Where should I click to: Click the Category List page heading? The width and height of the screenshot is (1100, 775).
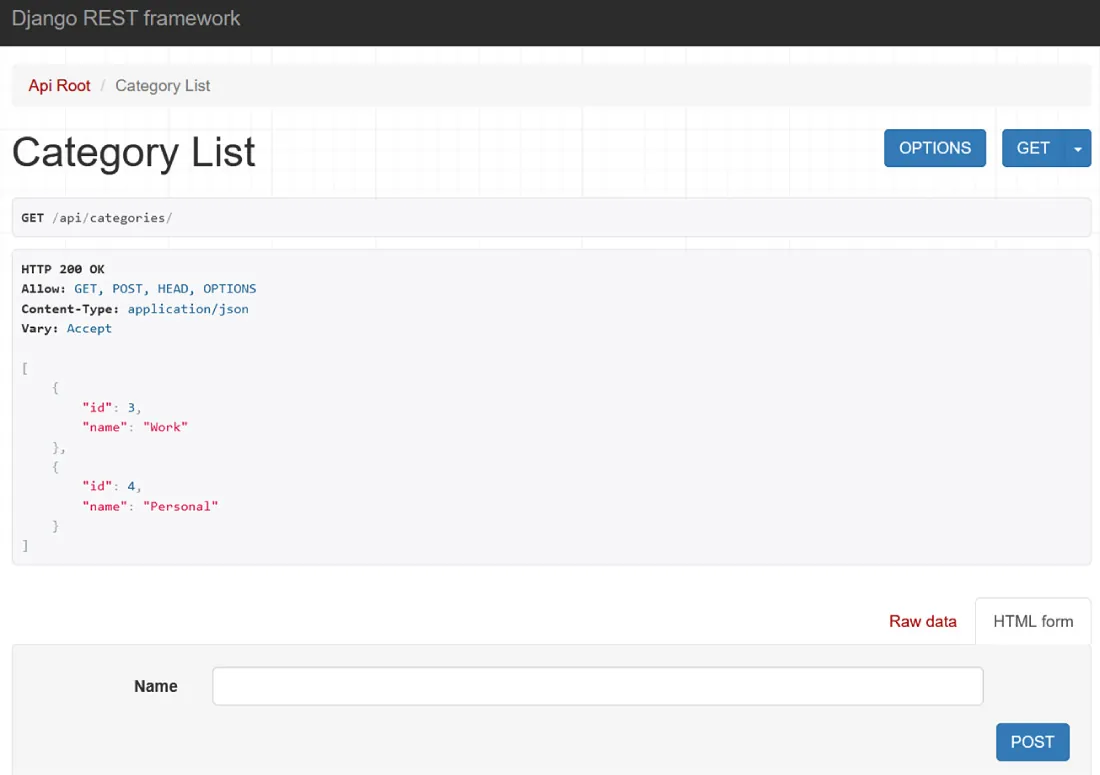[x=132, y=152]
